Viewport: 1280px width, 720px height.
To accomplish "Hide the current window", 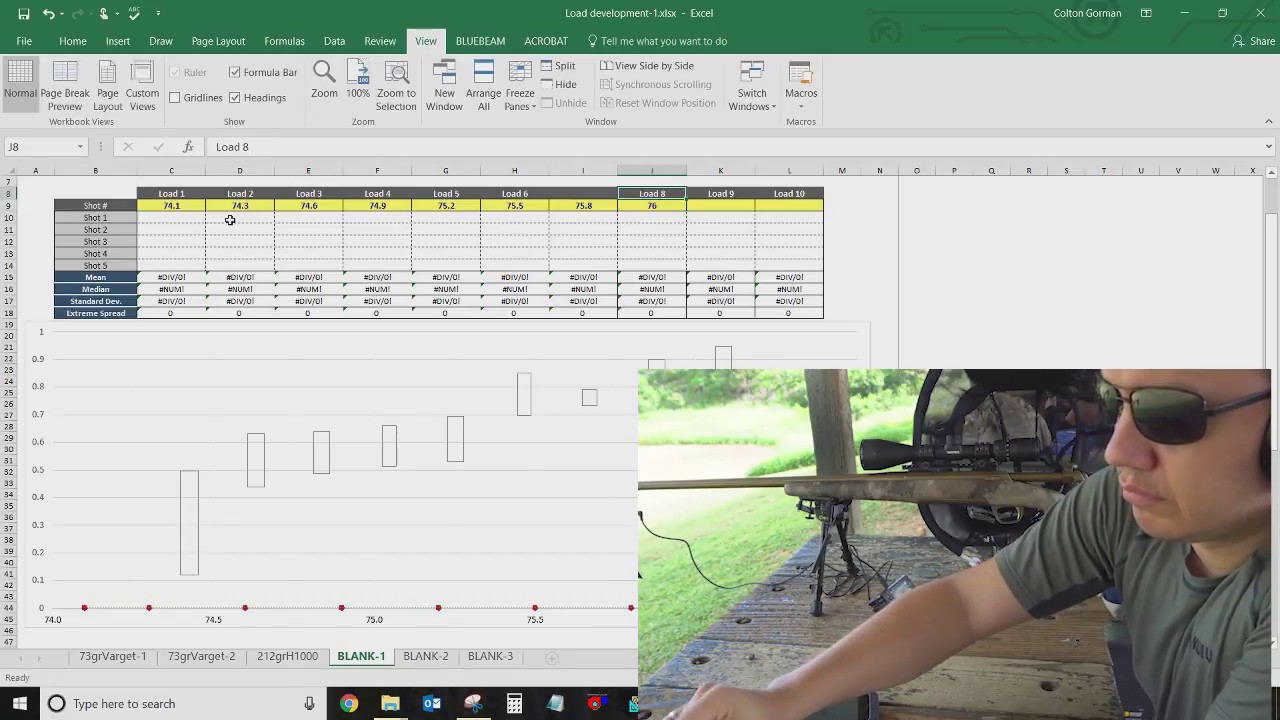I will pyautogui.click(x=558, y=85).
